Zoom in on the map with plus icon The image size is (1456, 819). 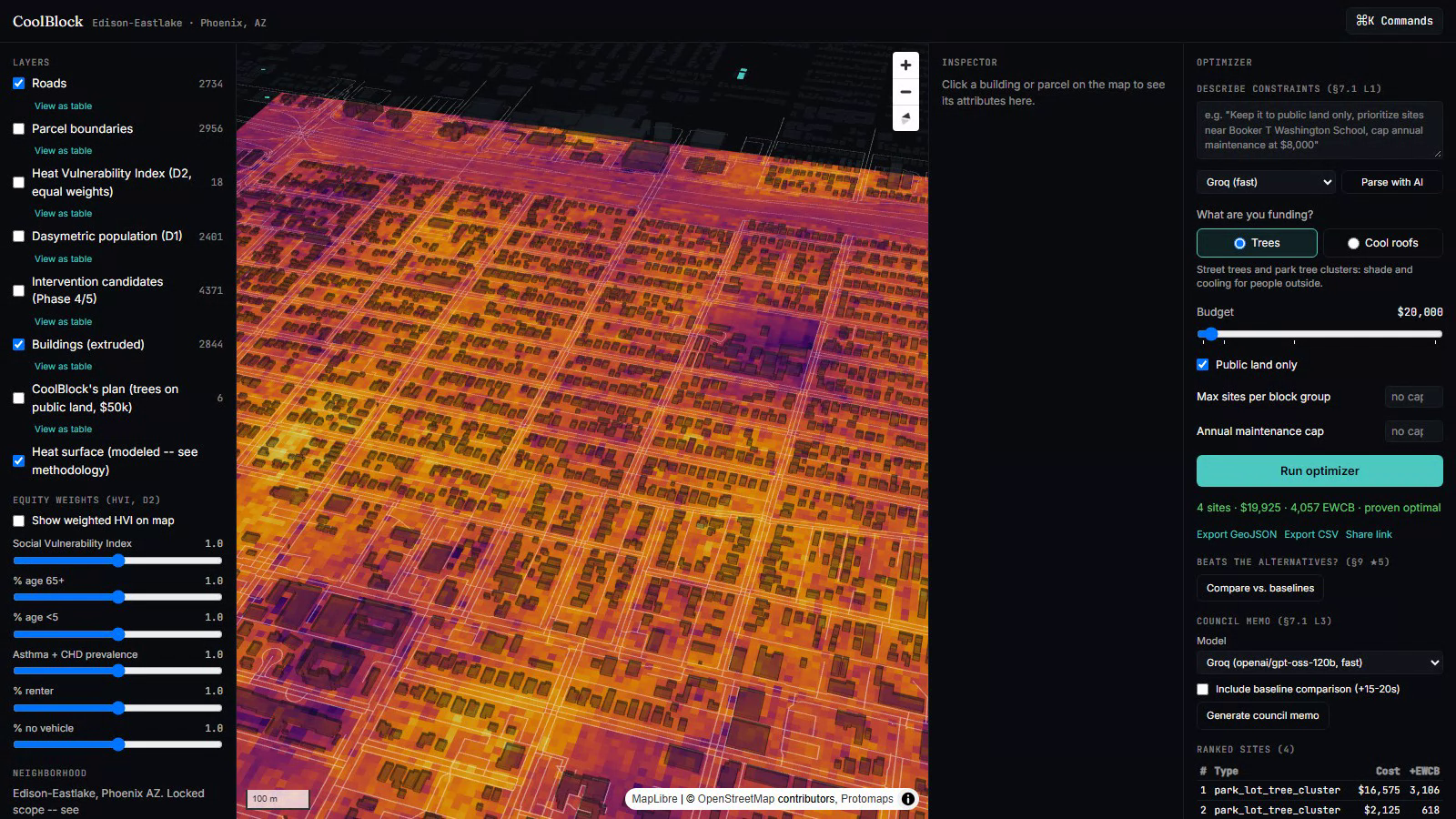click(905, 66)
